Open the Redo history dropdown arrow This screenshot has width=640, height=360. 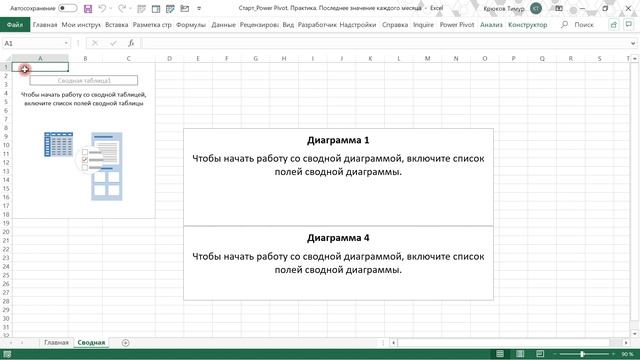pos(130,9)
